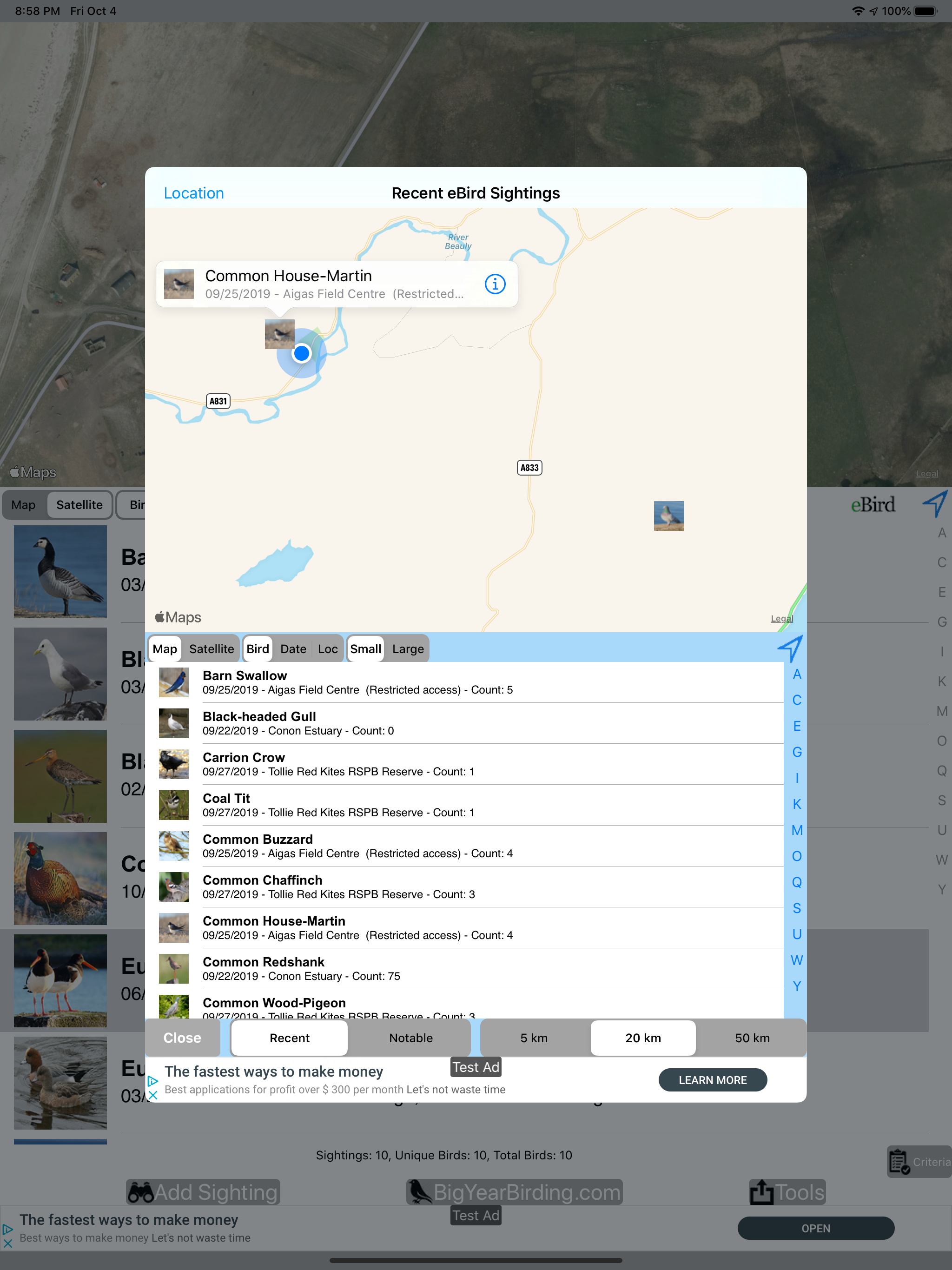Tap the AdChoices triangle in bottom ad
The height and width of the screenshot is (1270, 952).
coord(7,1229)
